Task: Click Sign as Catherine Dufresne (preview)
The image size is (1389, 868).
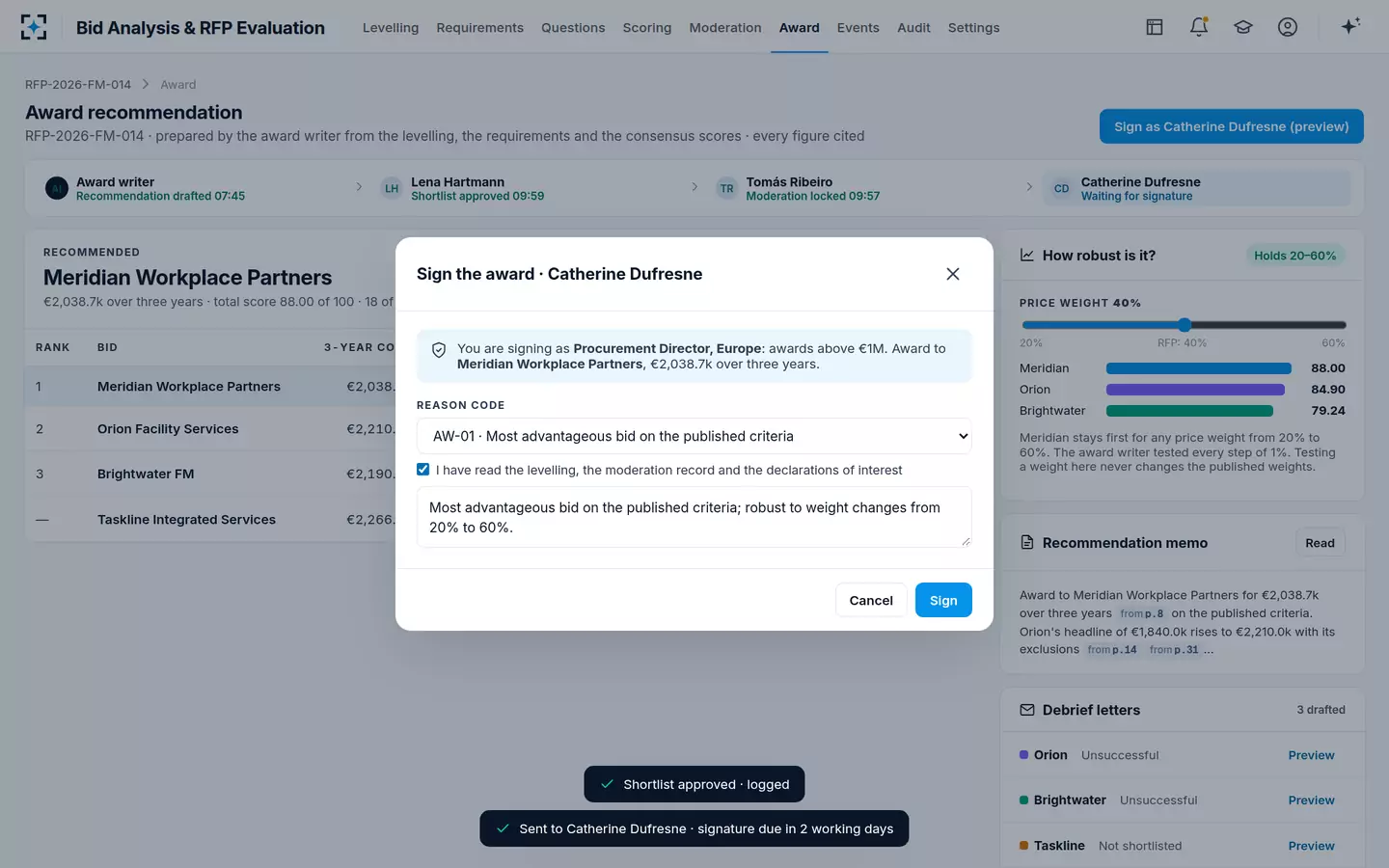Action: point(1232,126)
